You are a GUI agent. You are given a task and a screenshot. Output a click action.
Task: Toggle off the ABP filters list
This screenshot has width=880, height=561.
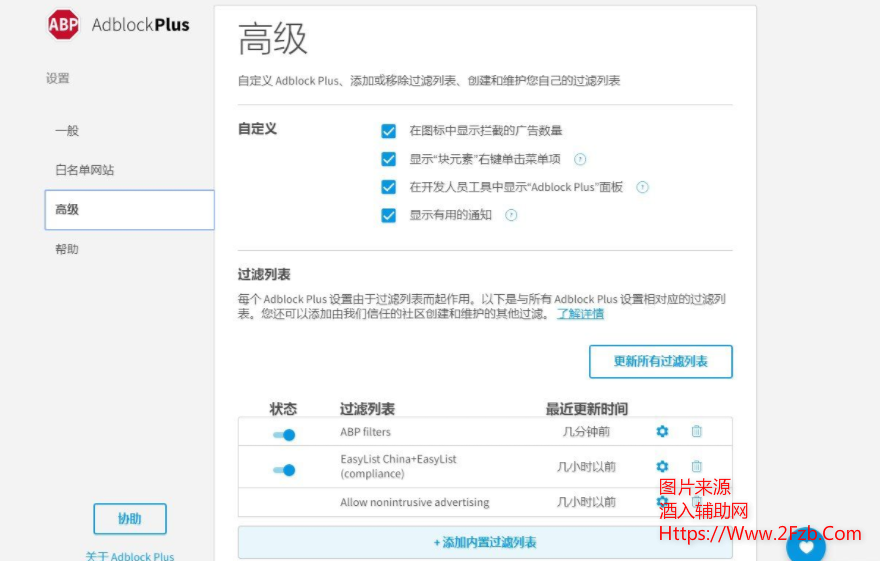coord(284,434)
